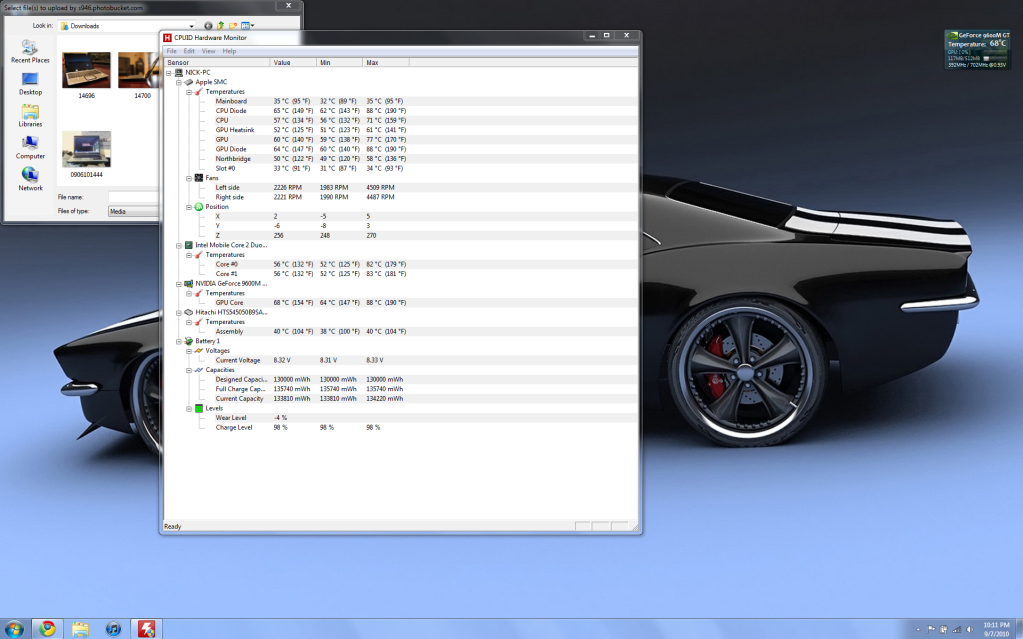Open Libraries in the upload dialog sidebar
The width and height of the screenshot is (1023, 639).
pos(30,116)
